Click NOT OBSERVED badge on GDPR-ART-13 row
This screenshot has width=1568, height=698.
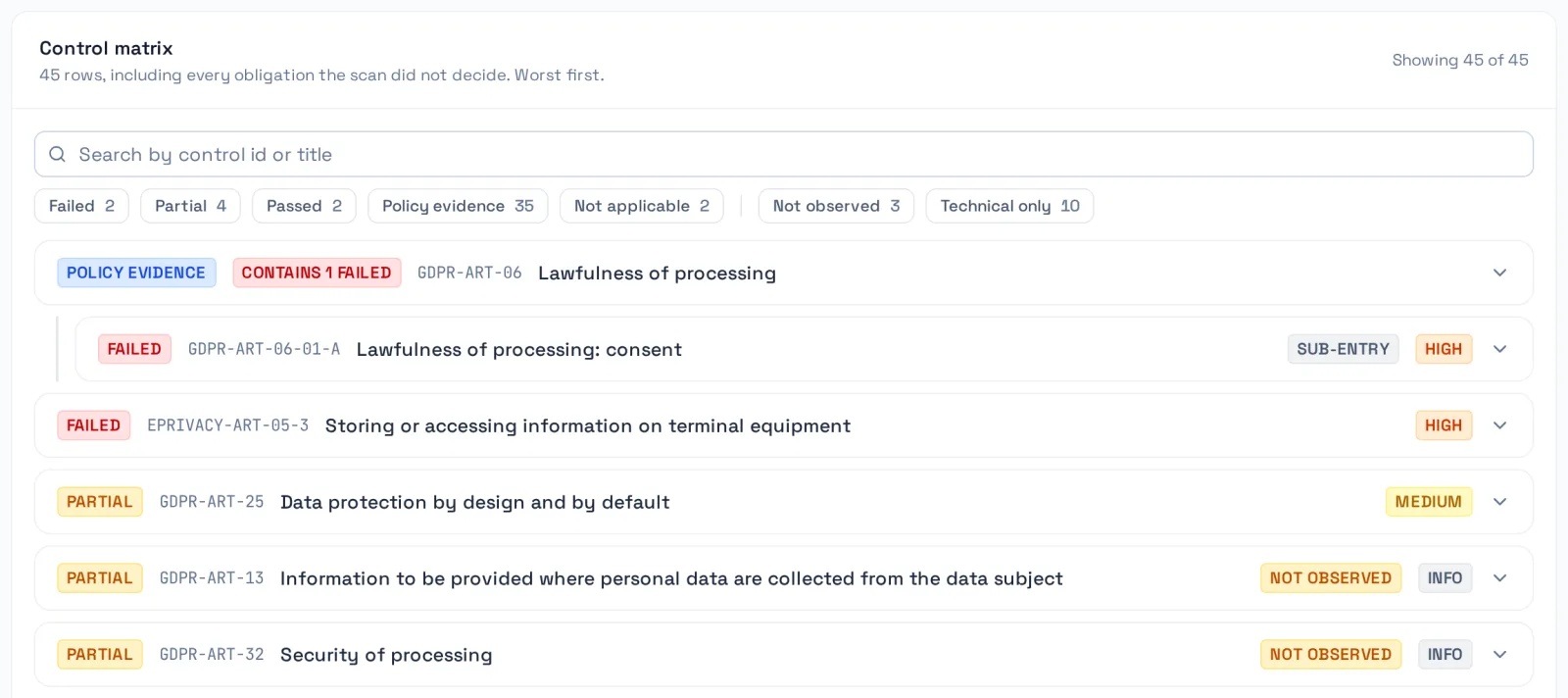(x=1331, y=578)
